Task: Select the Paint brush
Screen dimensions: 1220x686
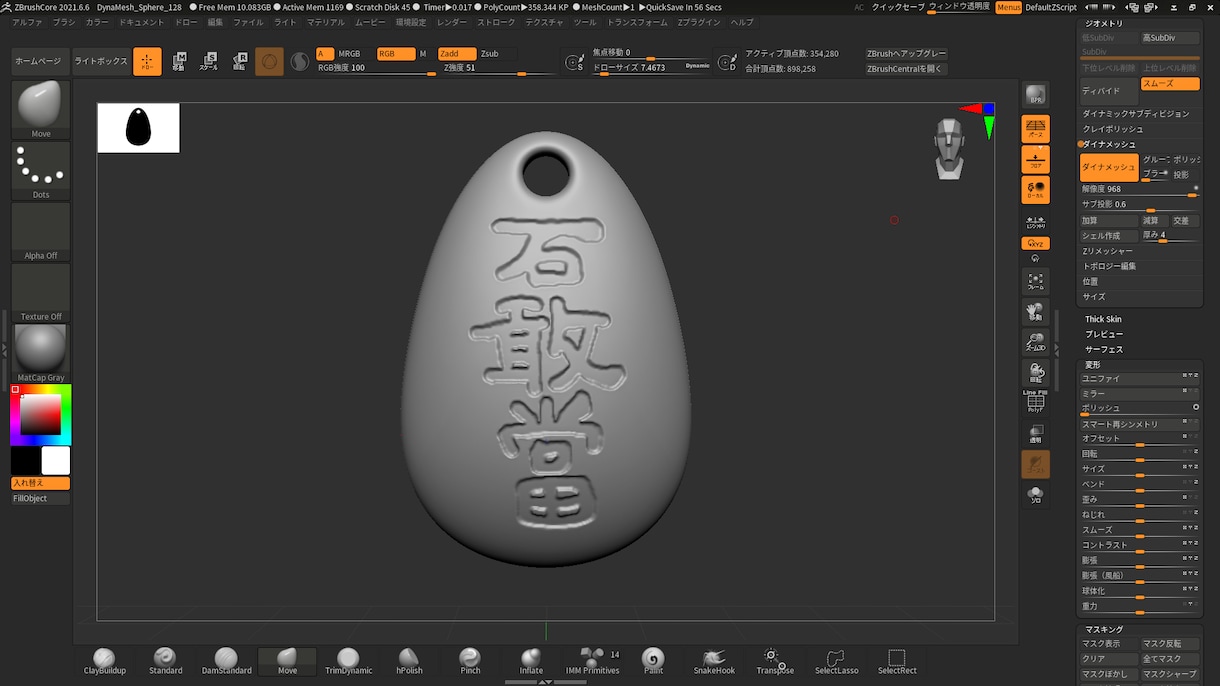Action: 653,661
